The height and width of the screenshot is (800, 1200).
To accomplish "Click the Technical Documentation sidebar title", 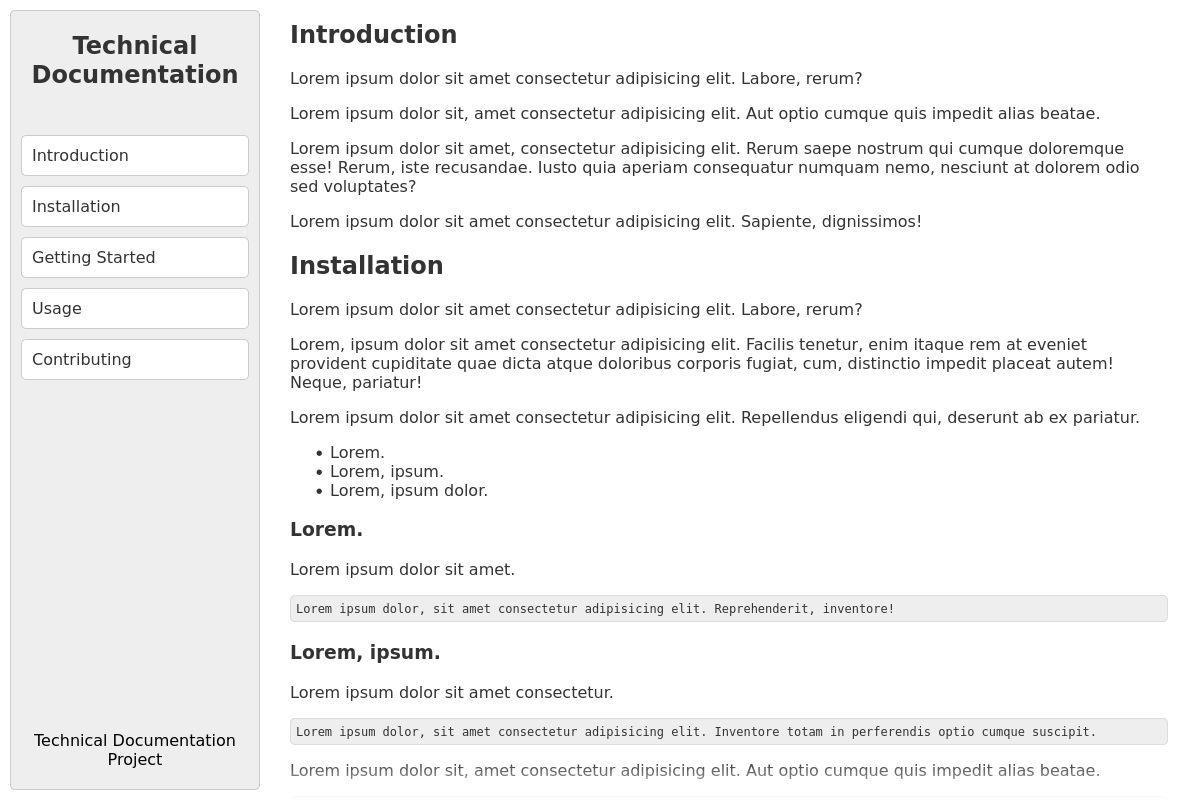I will click(x=135, y=60).
